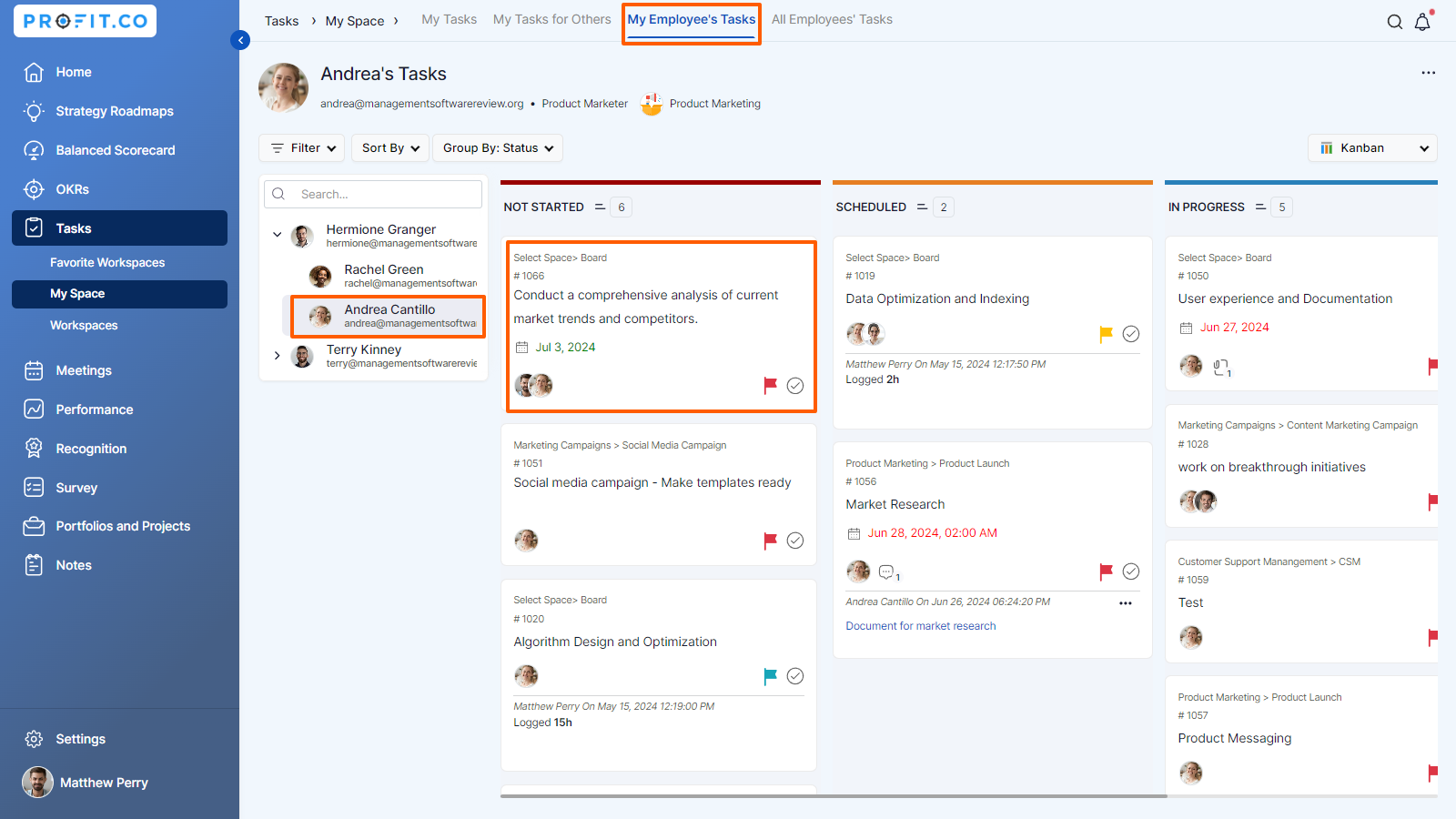Open comment icon on Market Research card
Viewport: 1456px width, 819px height.
click(x=887, y=572)
